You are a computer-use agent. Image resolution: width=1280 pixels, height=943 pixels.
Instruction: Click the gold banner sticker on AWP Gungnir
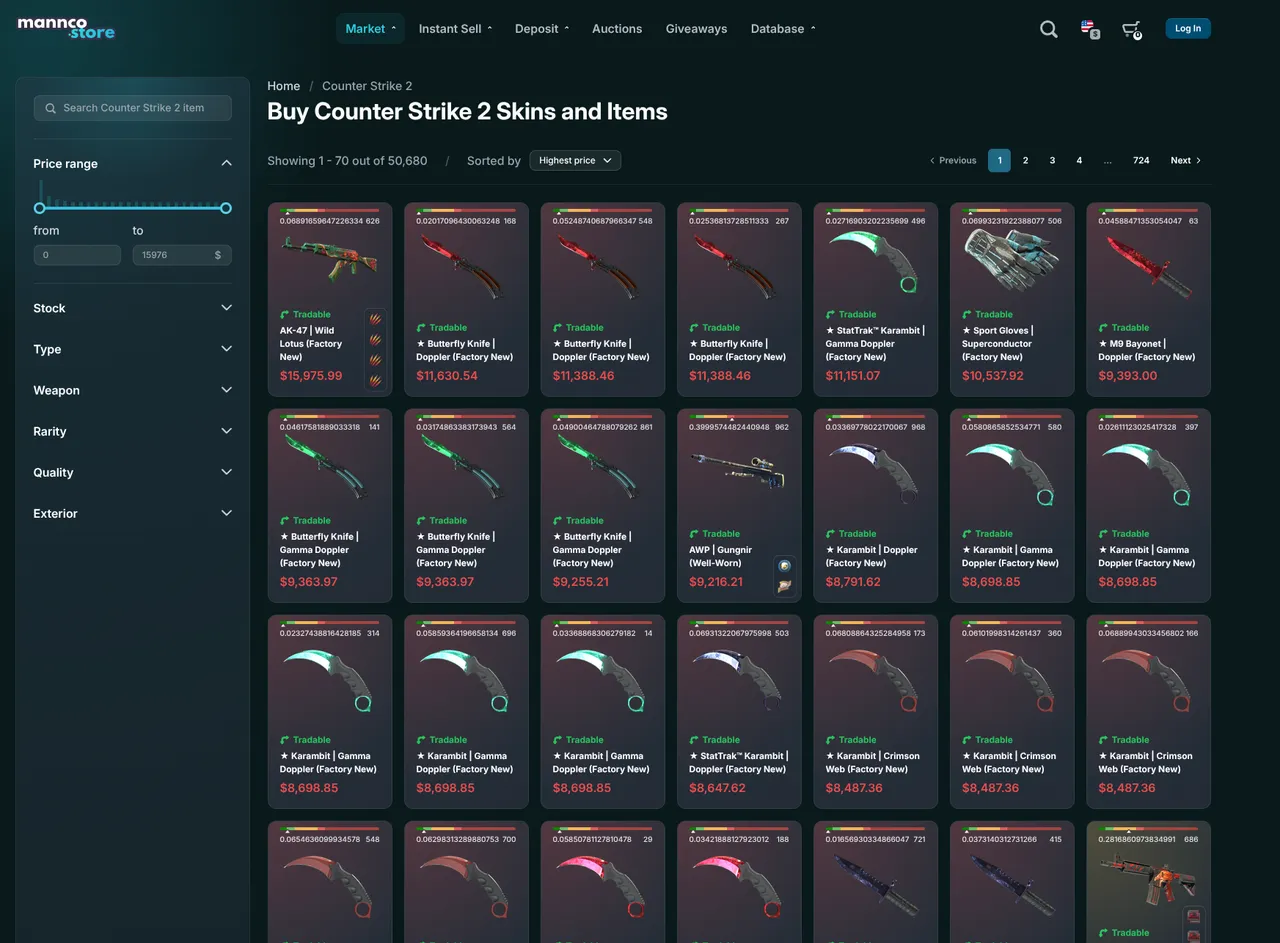click(786, 587)
